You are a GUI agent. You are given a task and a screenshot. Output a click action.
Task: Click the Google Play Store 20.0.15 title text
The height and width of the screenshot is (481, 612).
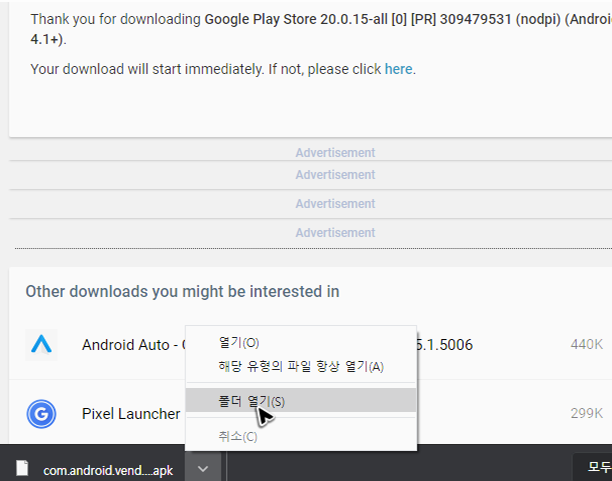321,29
